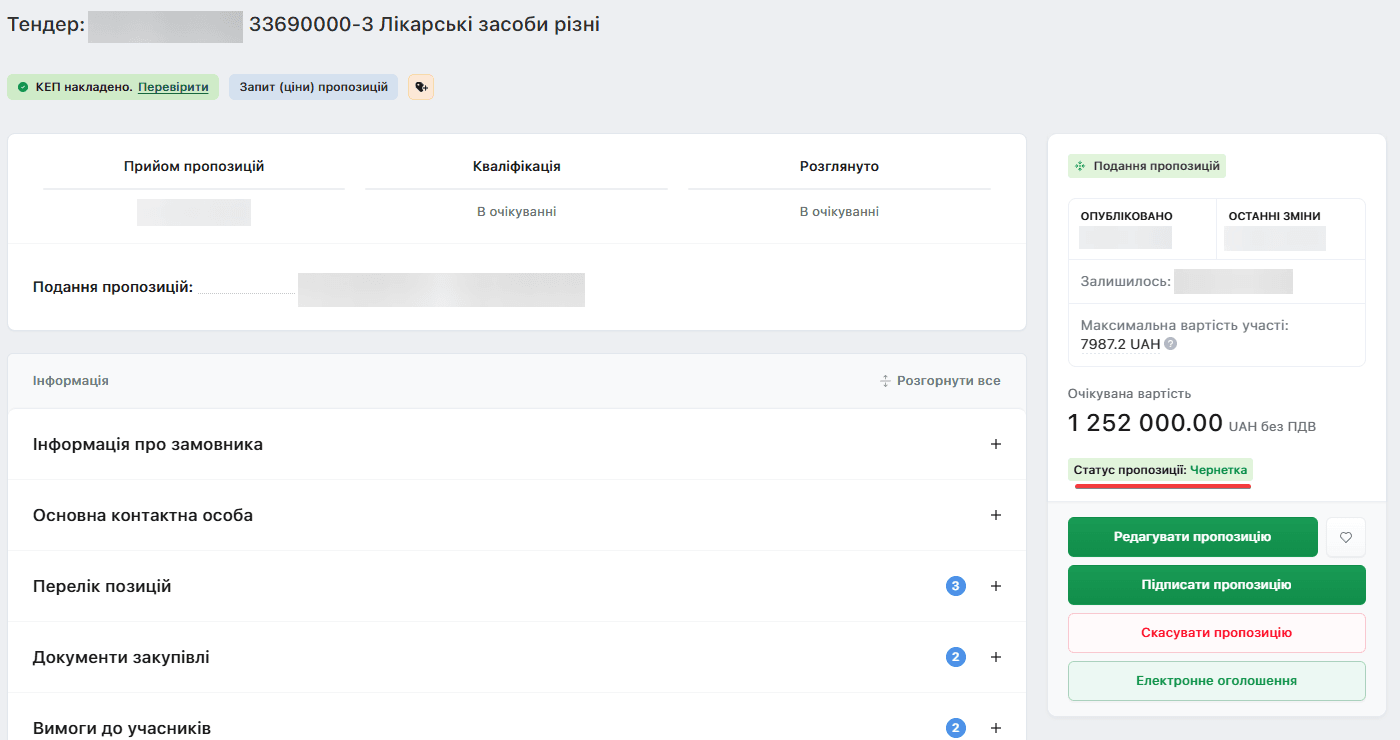Click badge 2 on Вимоги до учасників row

coord(956,728)
